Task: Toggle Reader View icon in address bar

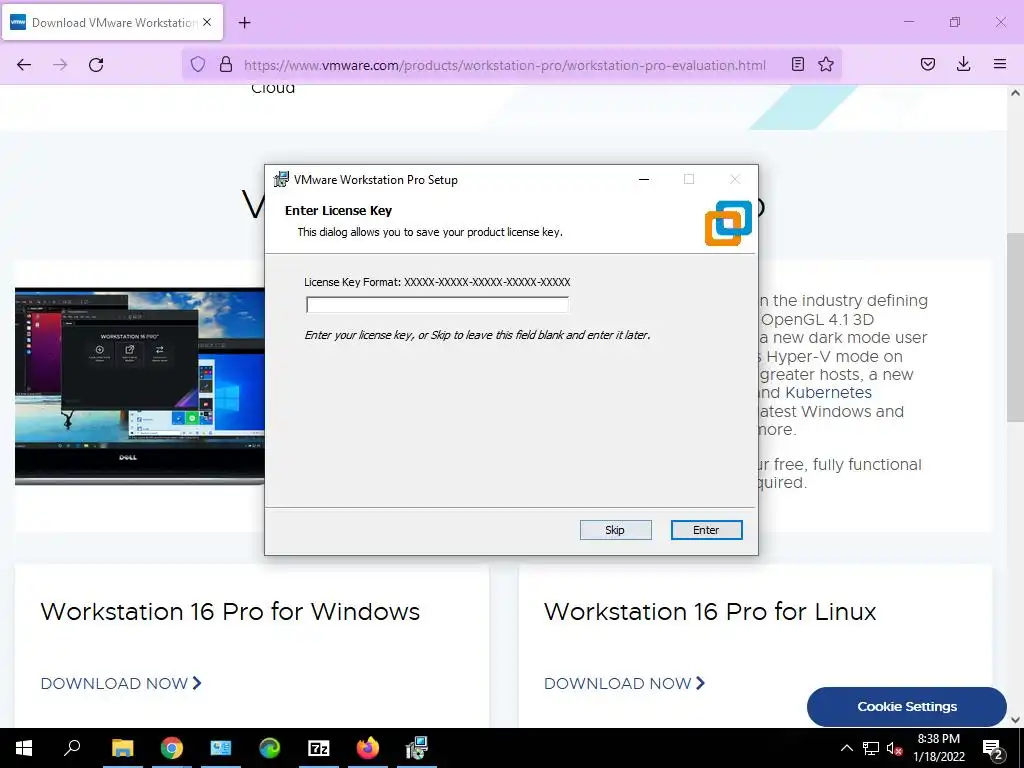Action: 797,64
